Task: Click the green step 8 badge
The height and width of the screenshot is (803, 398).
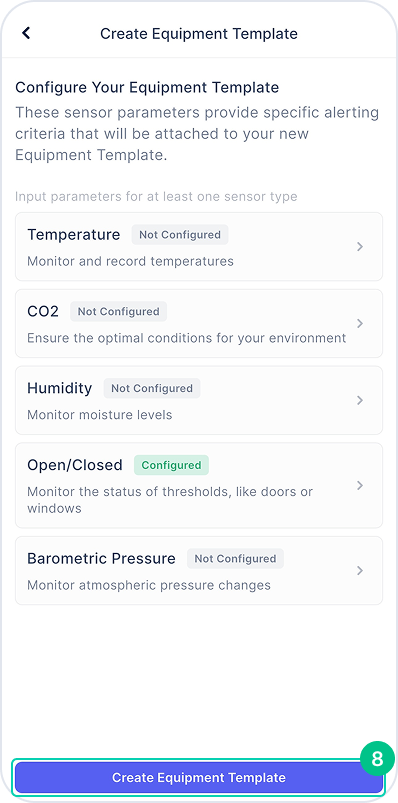Action: pos(377,758)
